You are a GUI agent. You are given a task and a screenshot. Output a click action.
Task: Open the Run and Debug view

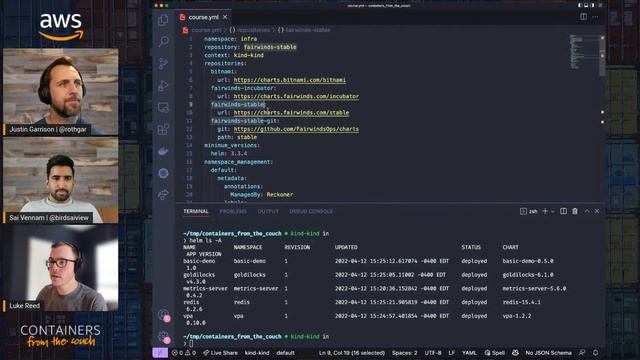163,85
